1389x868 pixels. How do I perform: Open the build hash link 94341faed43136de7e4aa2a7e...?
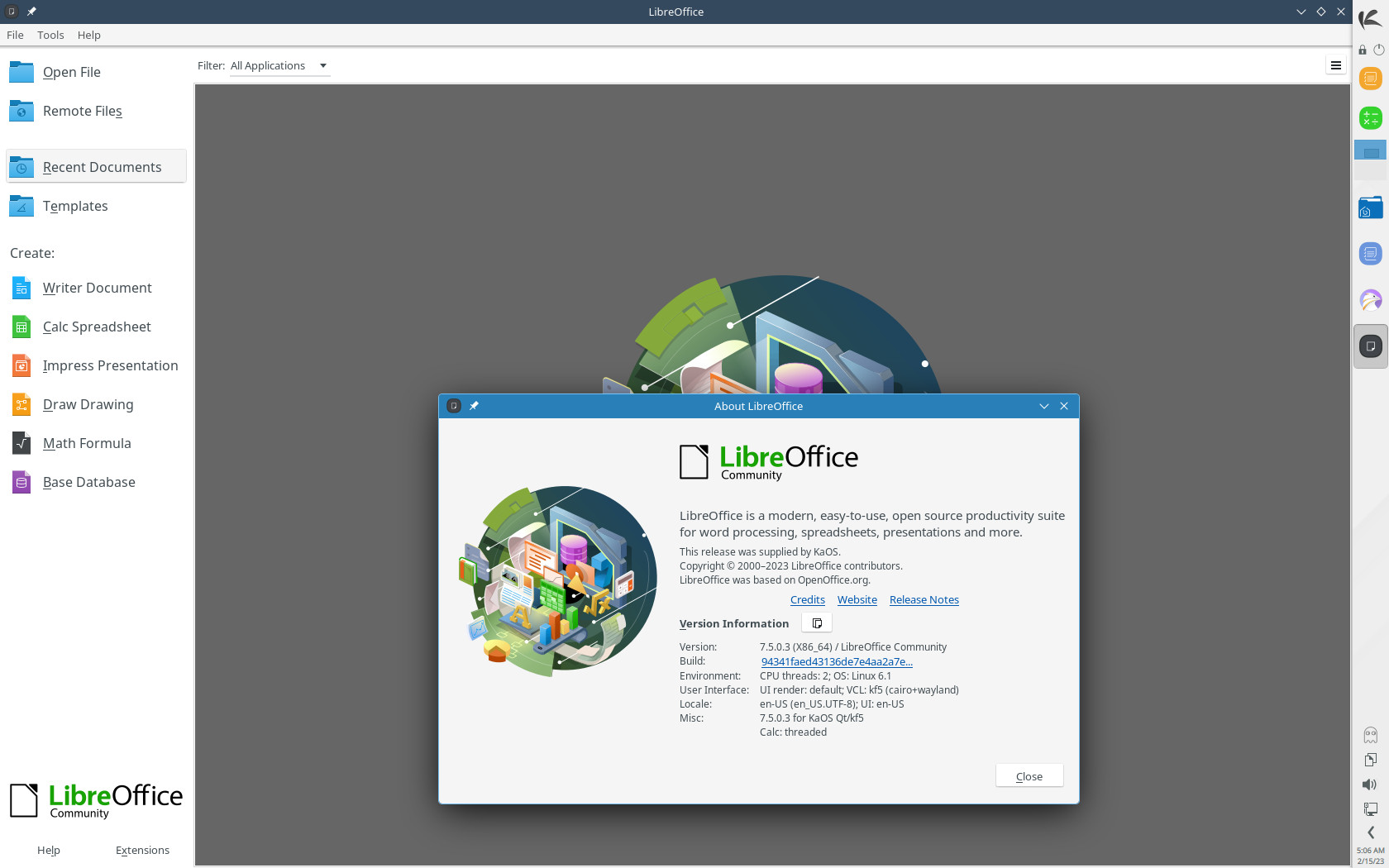click(837, 661)
